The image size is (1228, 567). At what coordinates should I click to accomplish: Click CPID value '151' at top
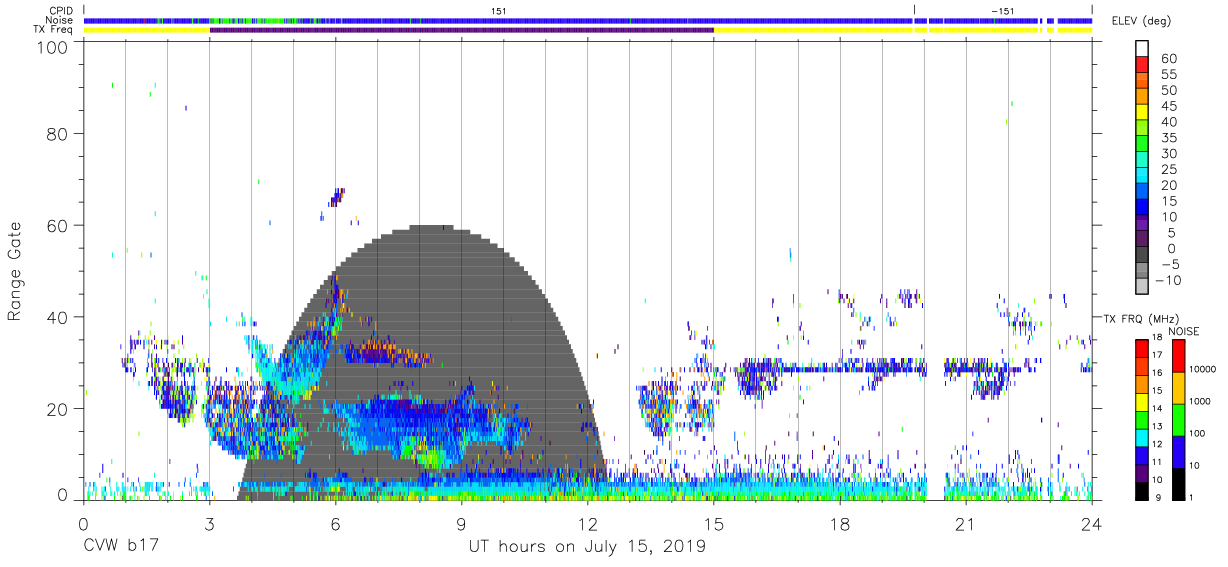pyautogui.click(x=499, y=10)
